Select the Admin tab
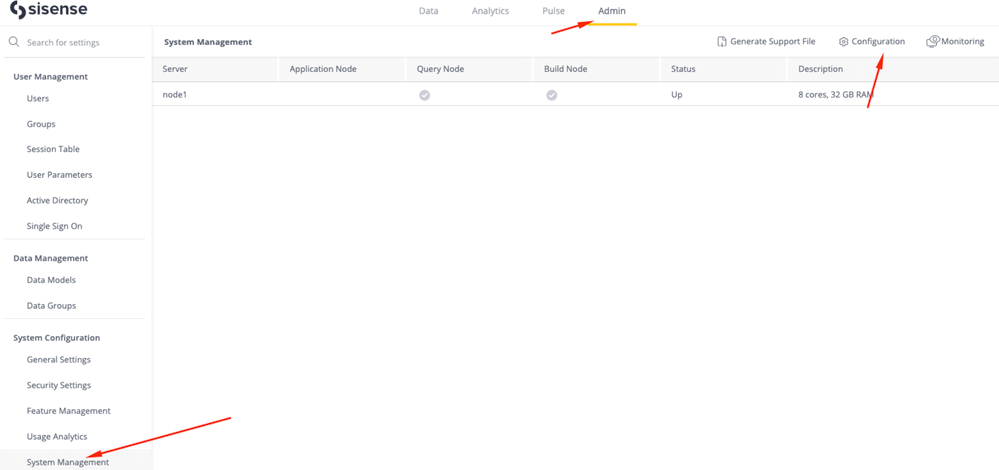The image size is (999, 470). click(612, 11)
